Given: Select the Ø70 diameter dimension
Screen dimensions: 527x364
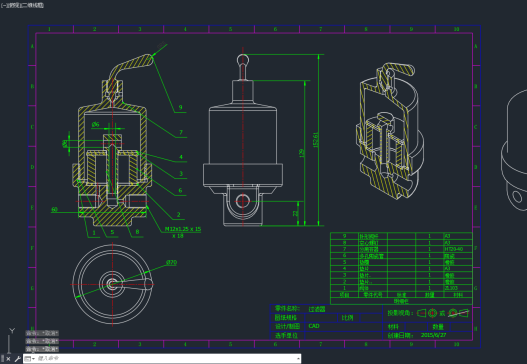Looking at the screenshot, I should 171,262.
